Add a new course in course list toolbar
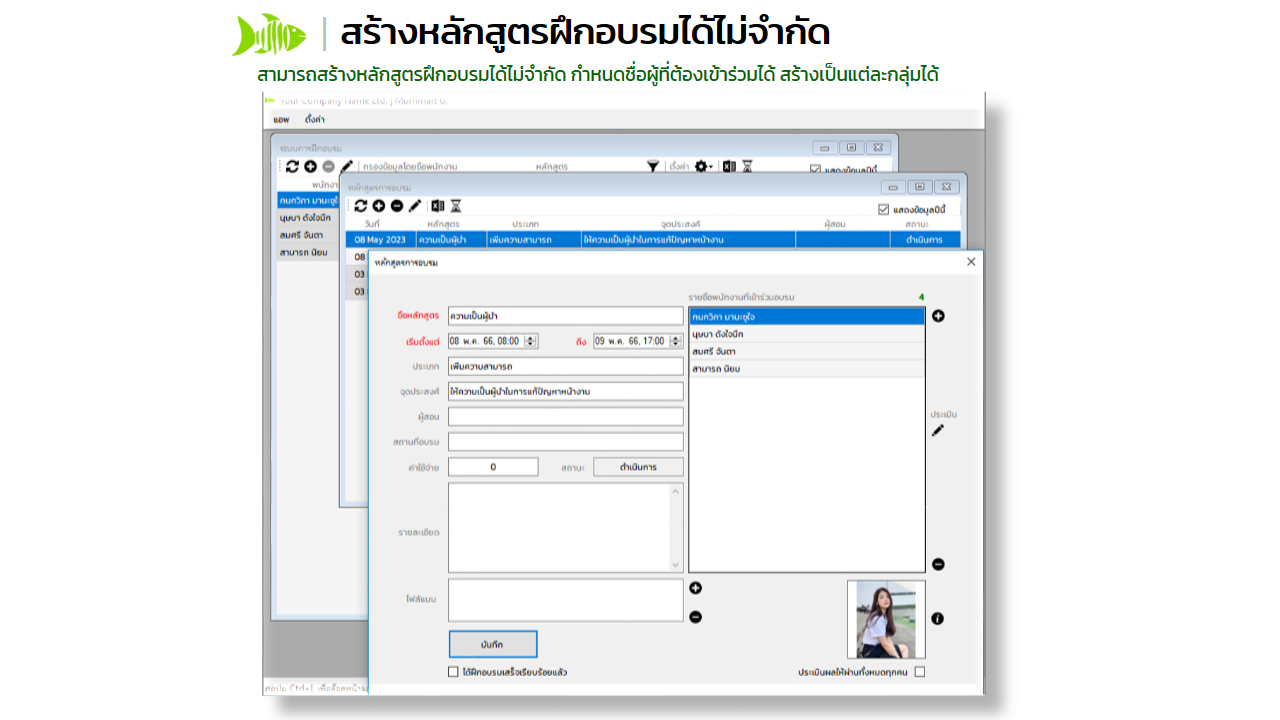The height and width of the screenshot is (720, 1280). pyautogui.click(x=379, y=205)
